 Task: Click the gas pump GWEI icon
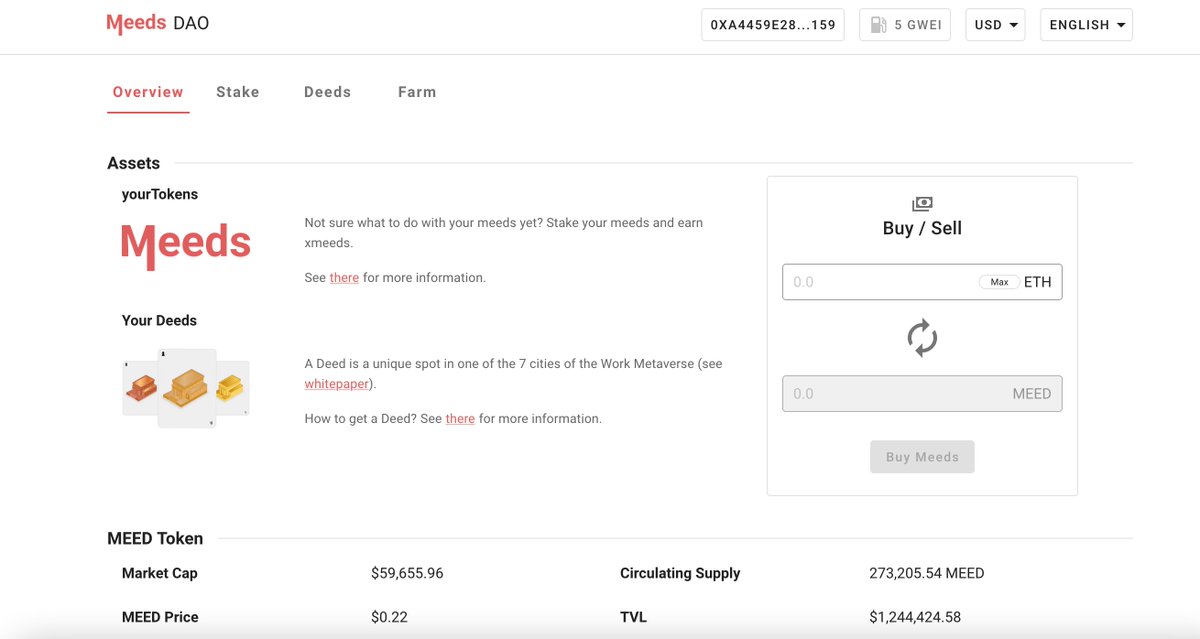[878, 25]
